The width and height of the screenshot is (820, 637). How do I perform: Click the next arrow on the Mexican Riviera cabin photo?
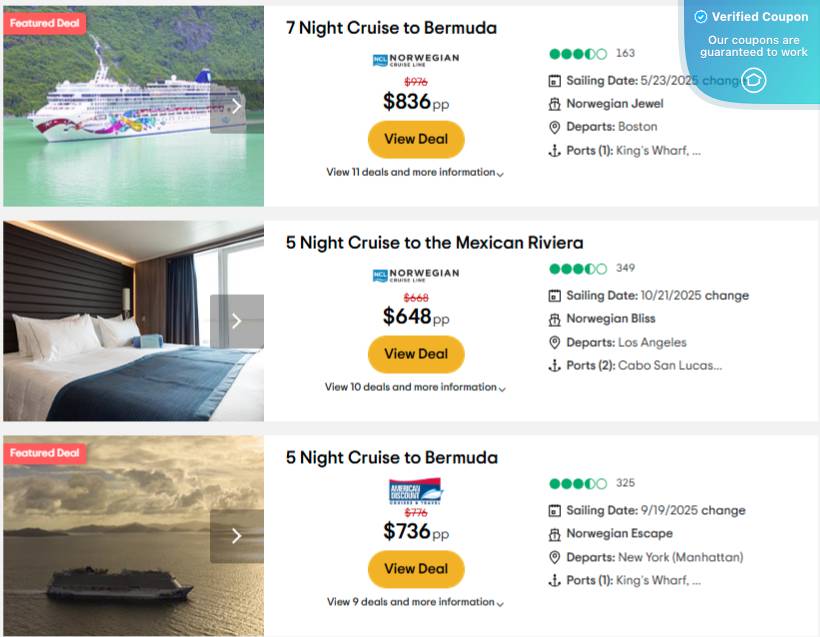pos(237,320)
